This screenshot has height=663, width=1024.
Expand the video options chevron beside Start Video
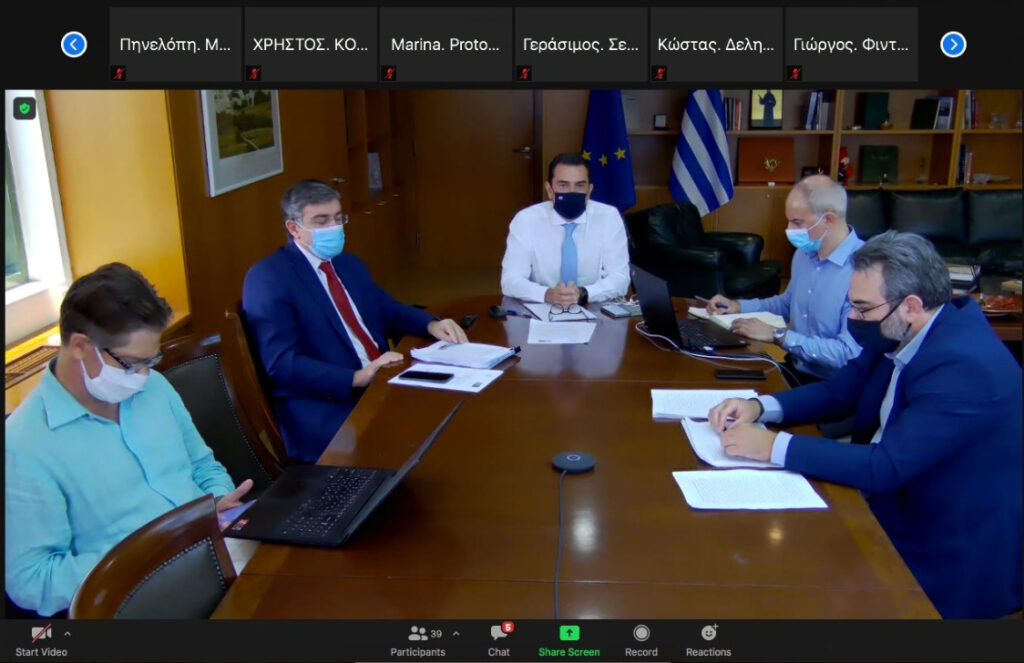coord(67,633)
